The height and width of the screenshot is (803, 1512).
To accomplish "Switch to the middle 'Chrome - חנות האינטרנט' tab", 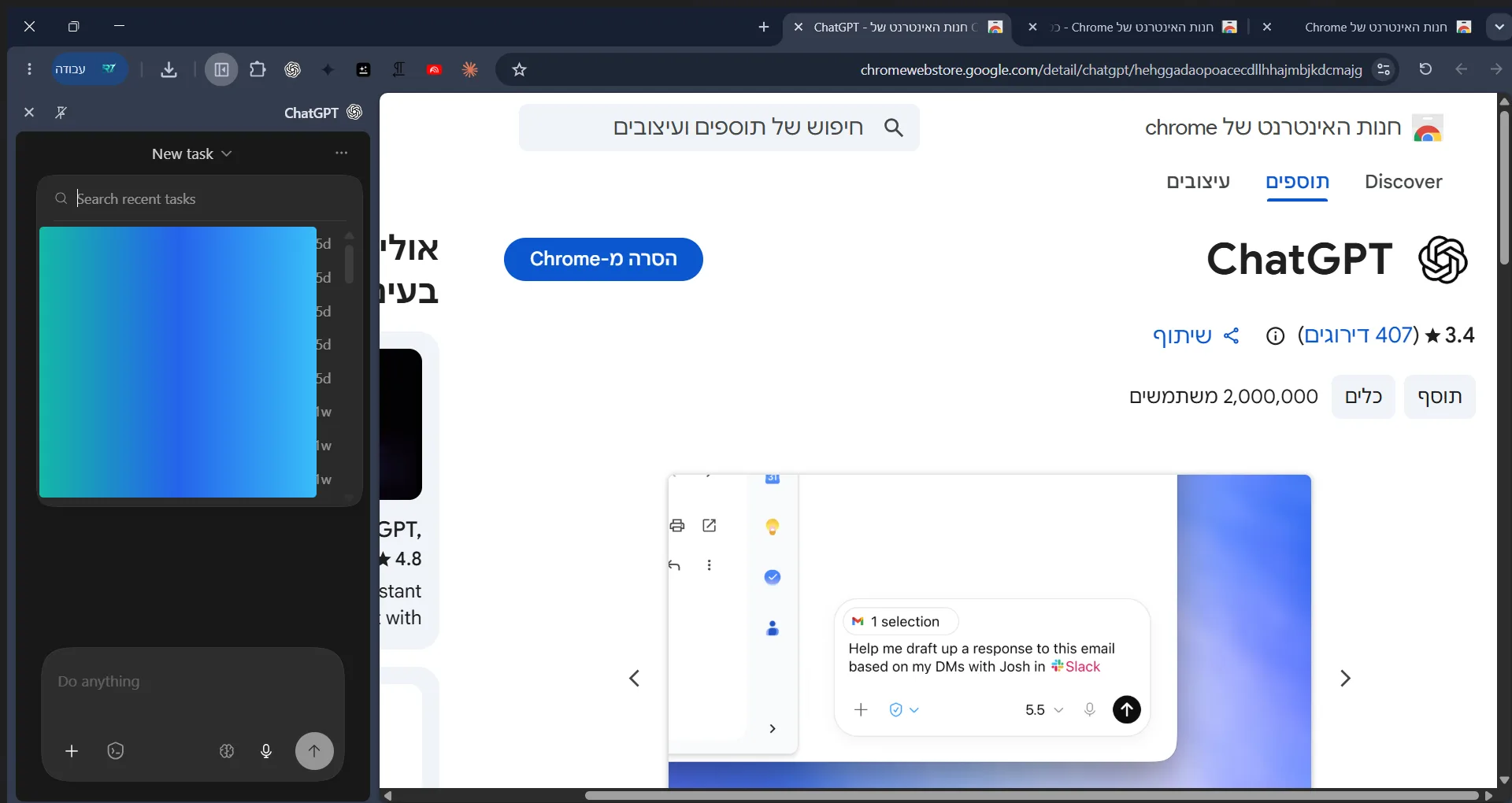I will (x=1134, y=27).
